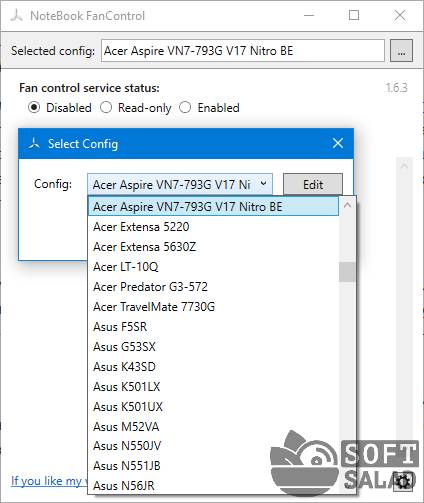Select Asus N550JV in dropdown list
The image size is (424, 503).
pyautogui.click(x=213, y=446)
